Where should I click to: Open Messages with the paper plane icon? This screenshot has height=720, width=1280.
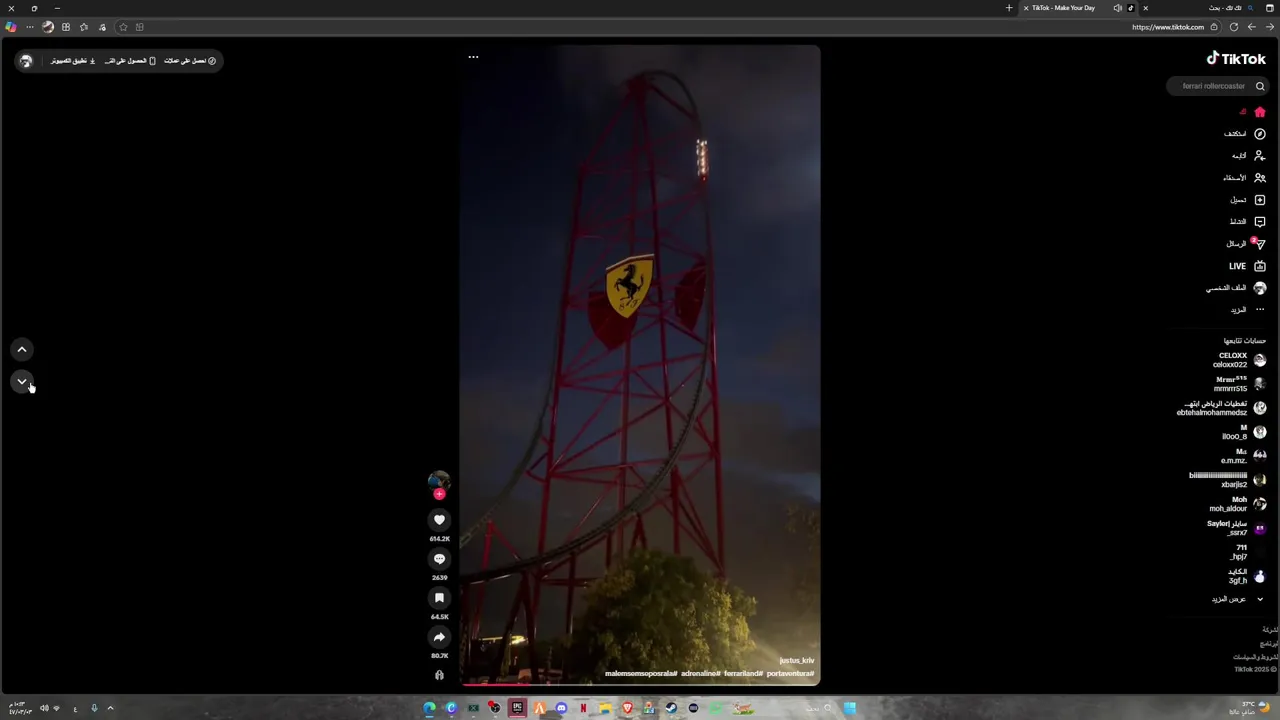coord(1260,244)
